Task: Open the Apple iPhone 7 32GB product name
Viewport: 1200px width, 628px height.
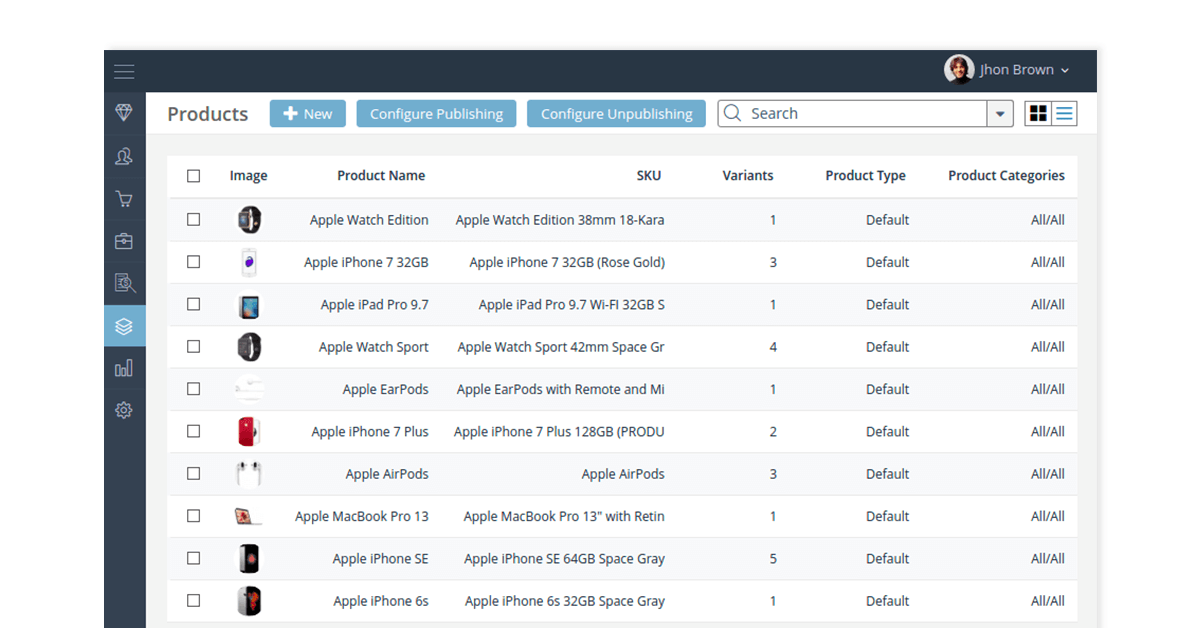Action: (x=366, y=262)
